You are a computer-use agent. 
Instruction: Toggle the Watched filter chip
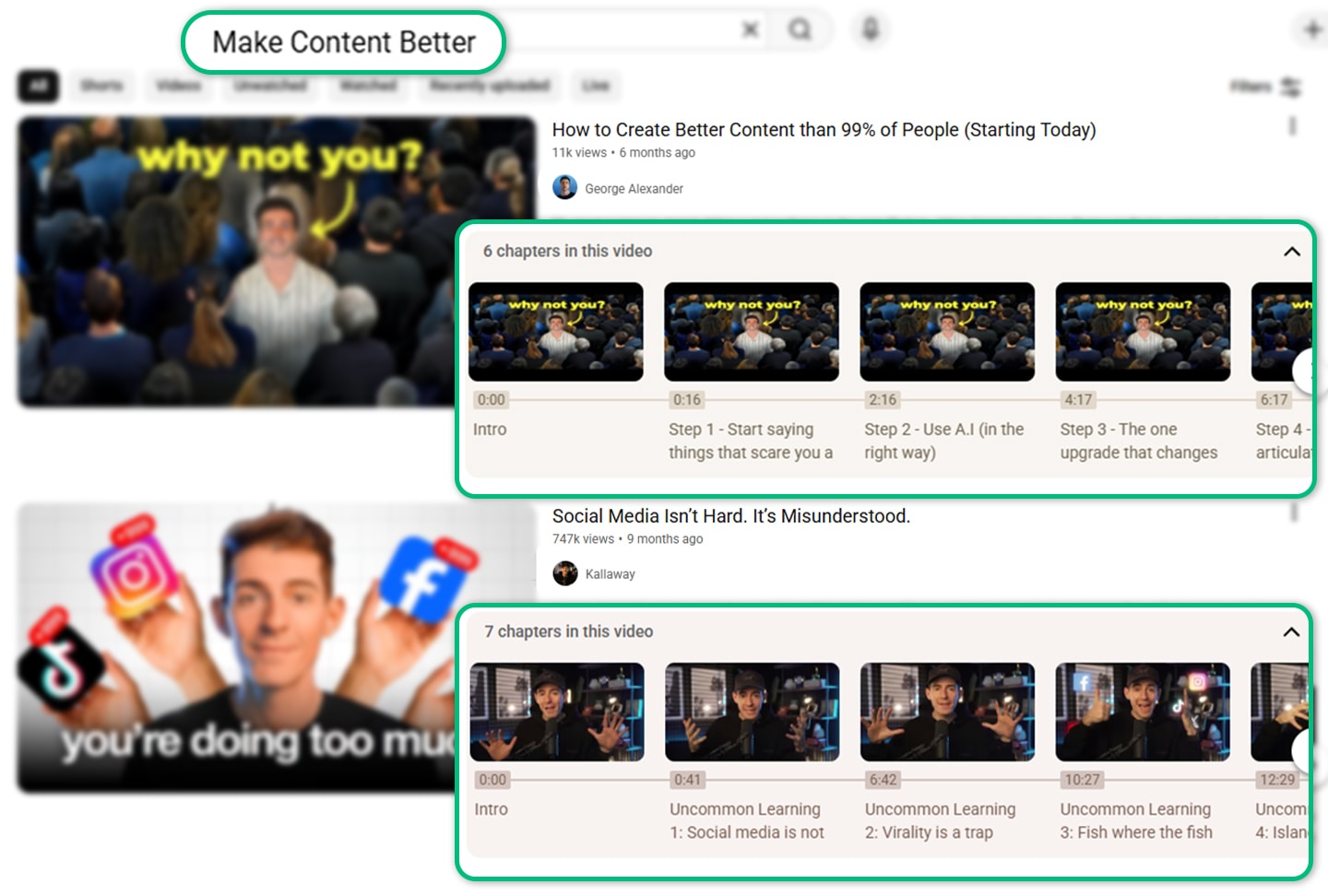click(368, 86)
